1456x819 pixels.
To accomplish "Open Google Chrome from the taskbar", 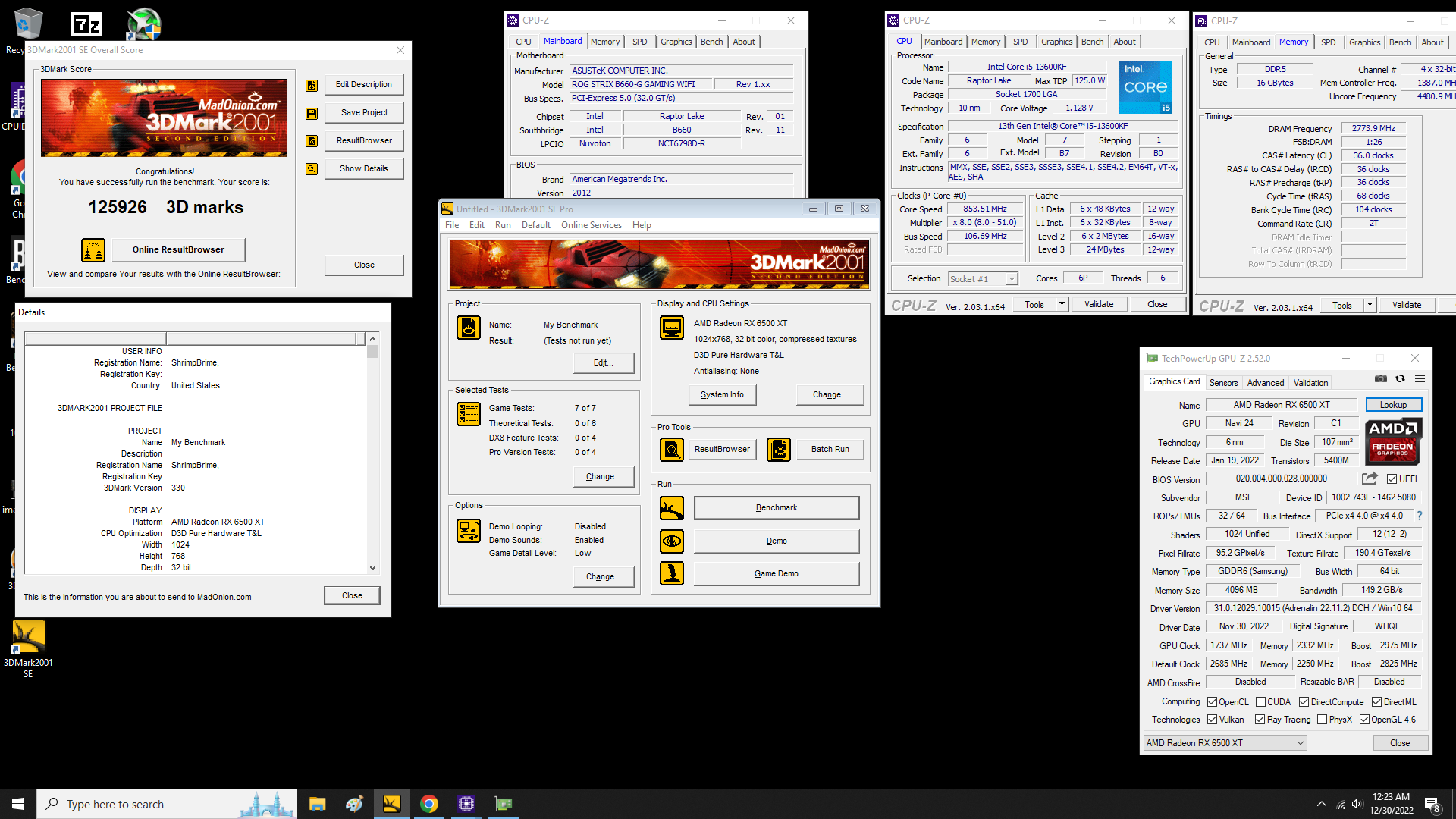I will (x=429, y=804).
